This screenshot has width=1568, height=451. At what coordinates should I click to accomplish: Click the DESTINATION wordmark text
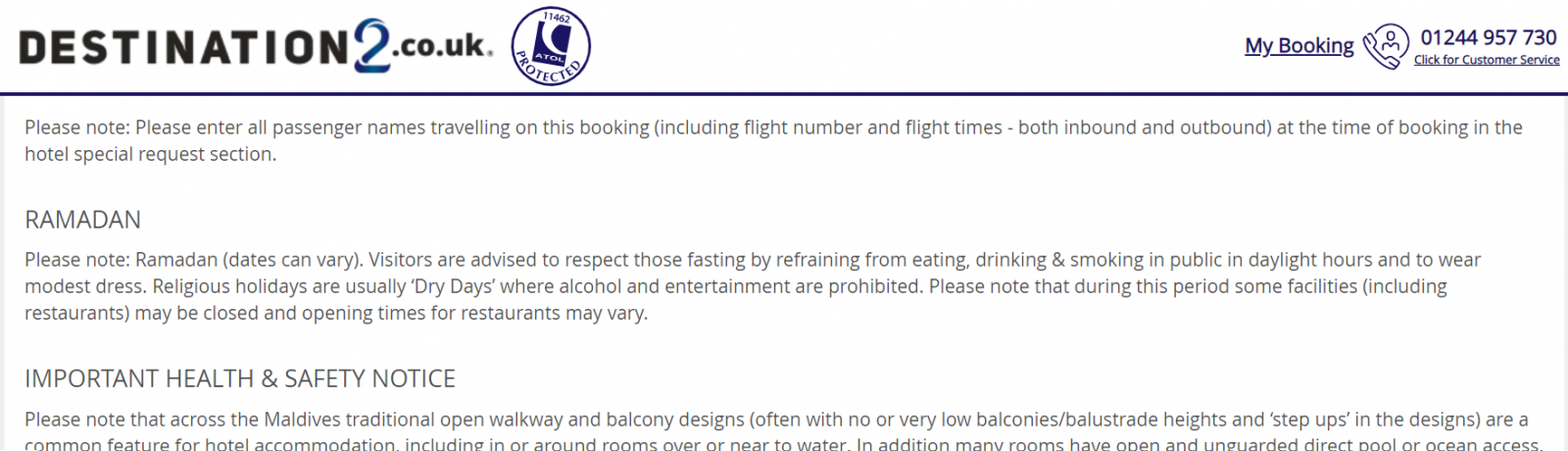tap(184, 48)
